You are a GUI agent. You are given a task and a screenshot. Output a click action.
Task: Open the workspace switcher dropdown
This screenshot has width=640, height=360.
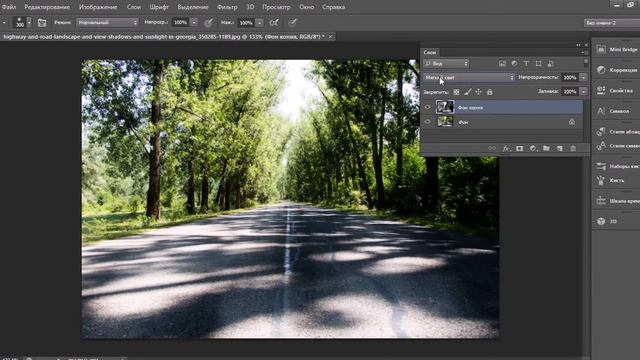tap(611, 22)
